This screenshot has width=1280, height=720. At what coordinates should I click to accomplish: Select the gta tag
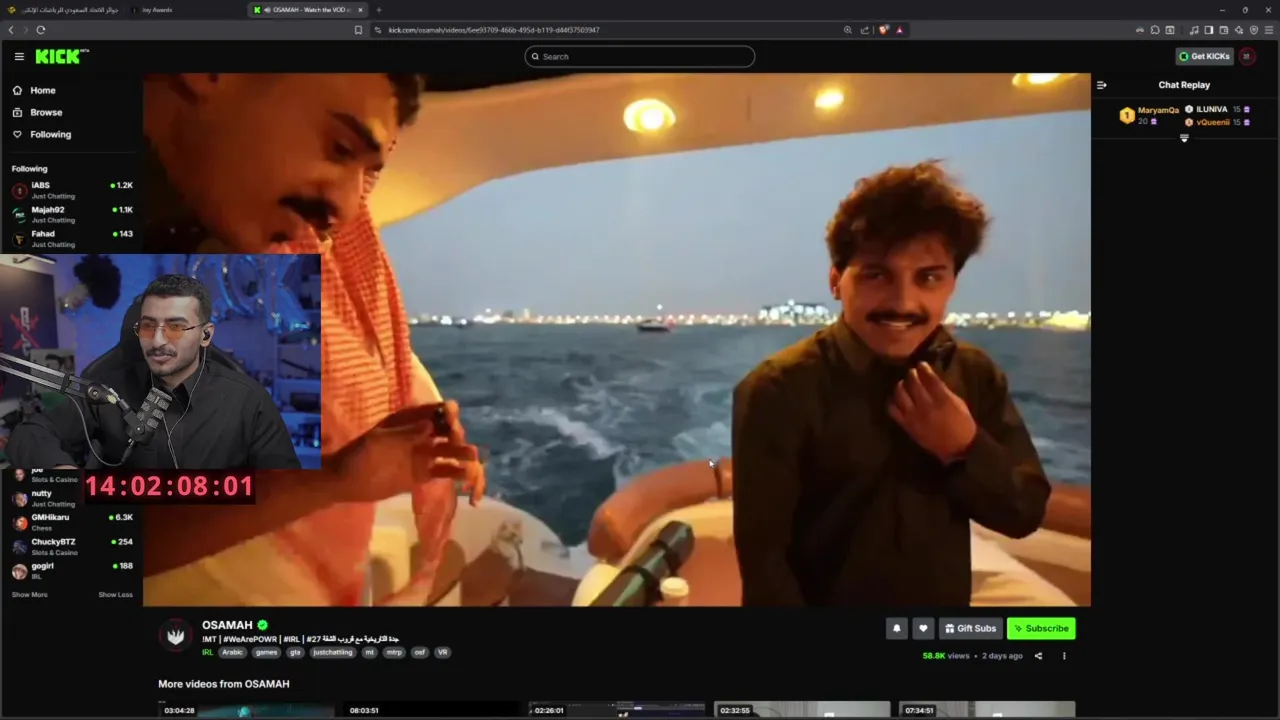coord(295,652)
